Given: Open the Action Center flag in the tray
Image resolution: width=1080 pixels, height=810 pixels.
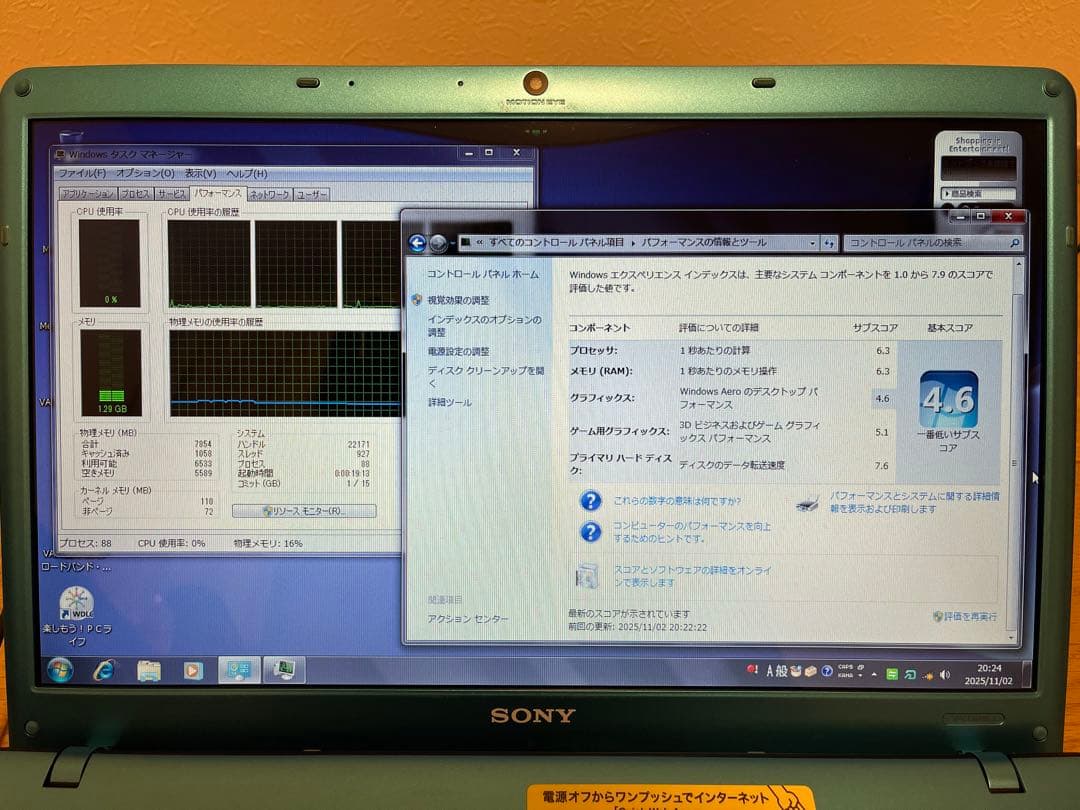Looking at the screenshot, I should 753,671.
